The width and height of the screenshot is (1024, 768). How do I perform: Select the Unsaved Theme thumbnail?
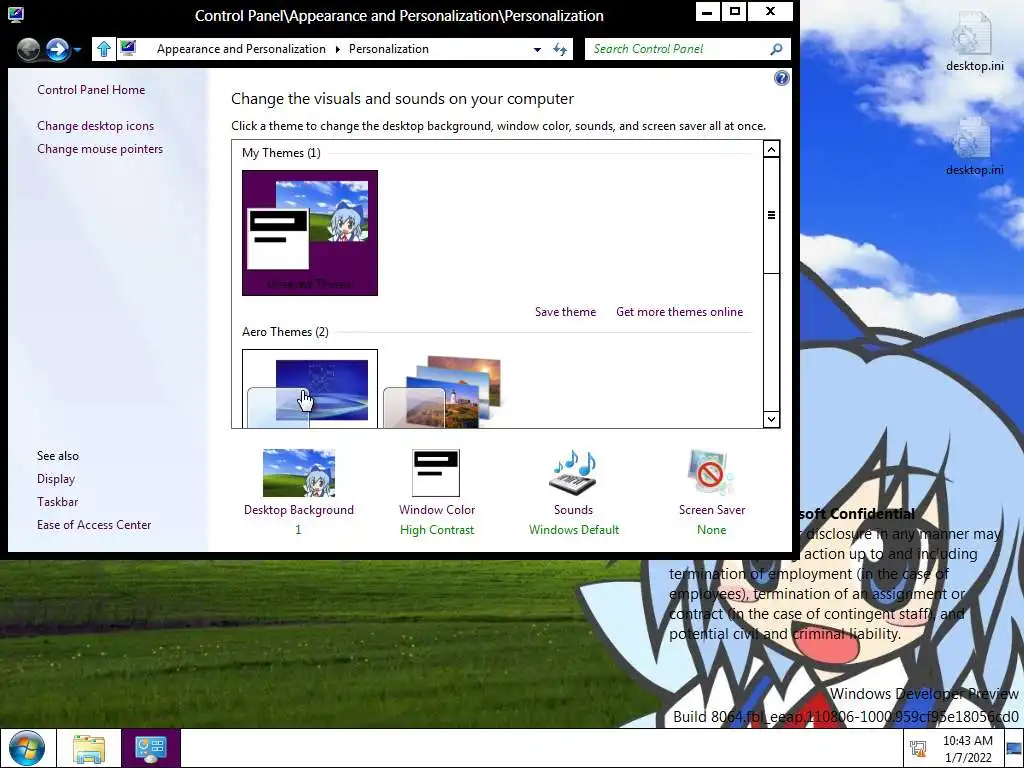point(310,233)
